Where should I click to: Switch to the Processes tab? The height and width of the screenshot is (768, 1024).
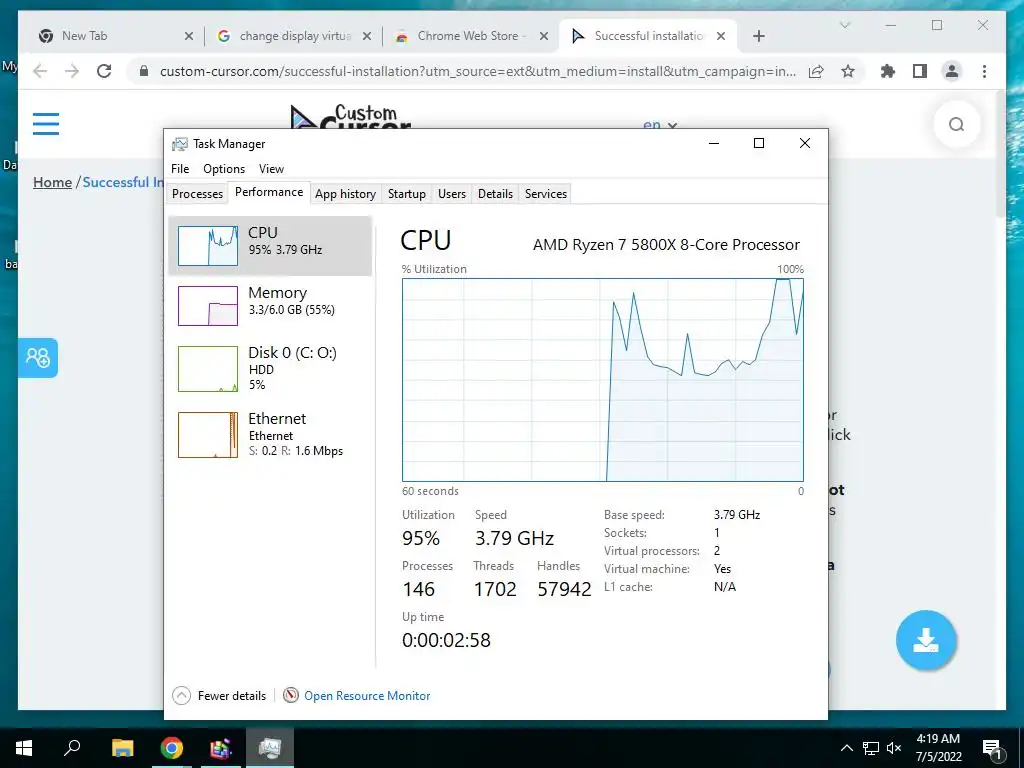coord(197,194)
